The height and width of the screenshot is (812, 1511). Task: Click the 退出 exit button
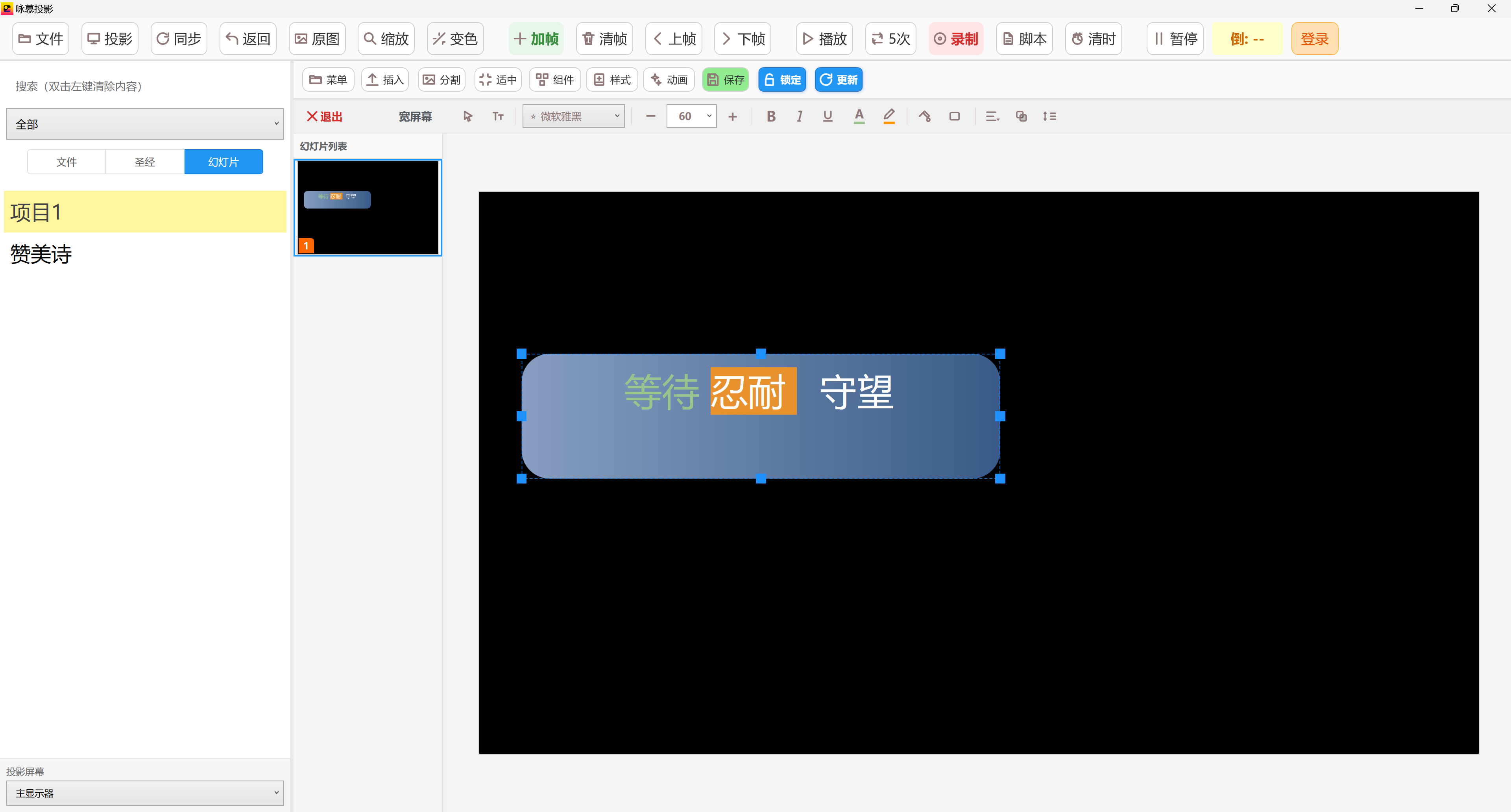point(324,116)
